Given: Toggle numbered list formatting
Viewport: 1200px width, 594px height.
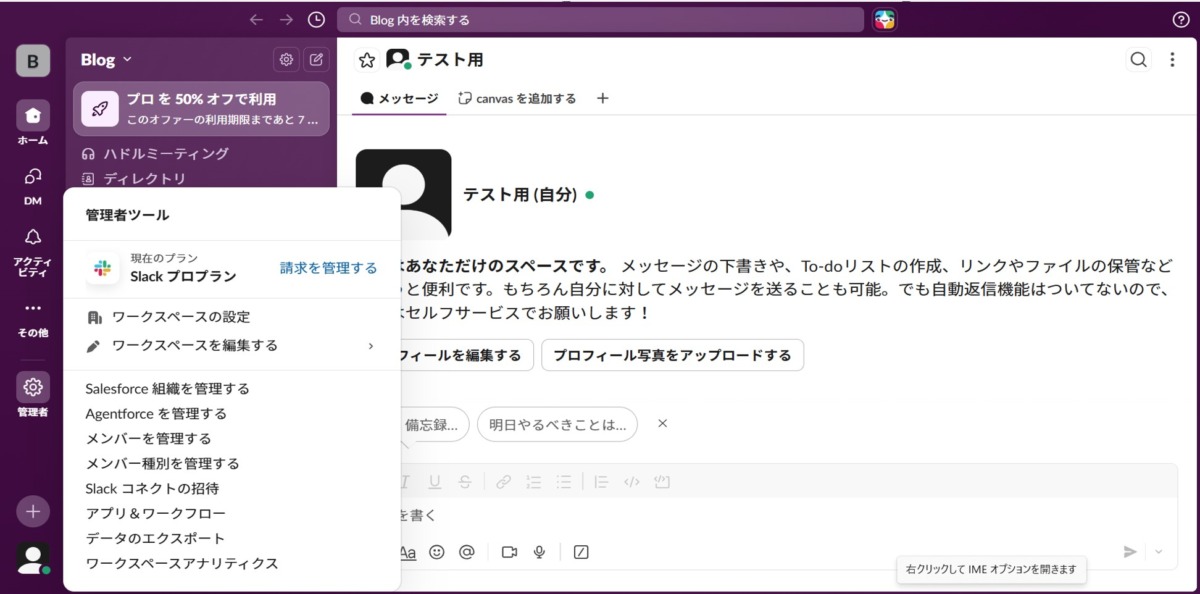Looking at the screenshot, I should (534, 481).
